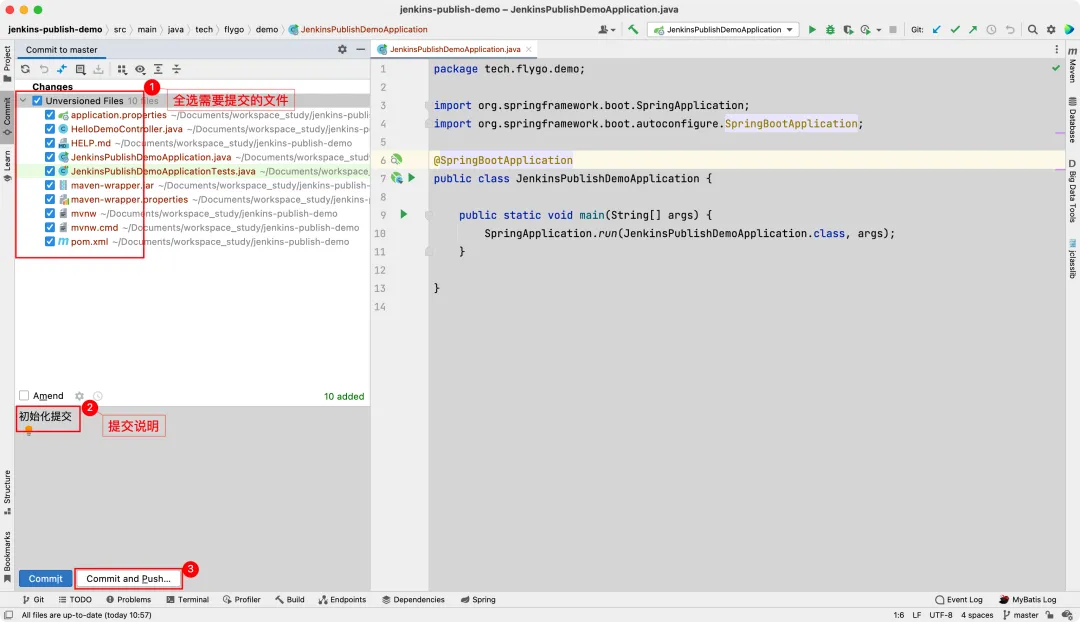
Task: Open Search Everywhere magnifier icon
Action: pyautogui.click(x=1032, y=30)
